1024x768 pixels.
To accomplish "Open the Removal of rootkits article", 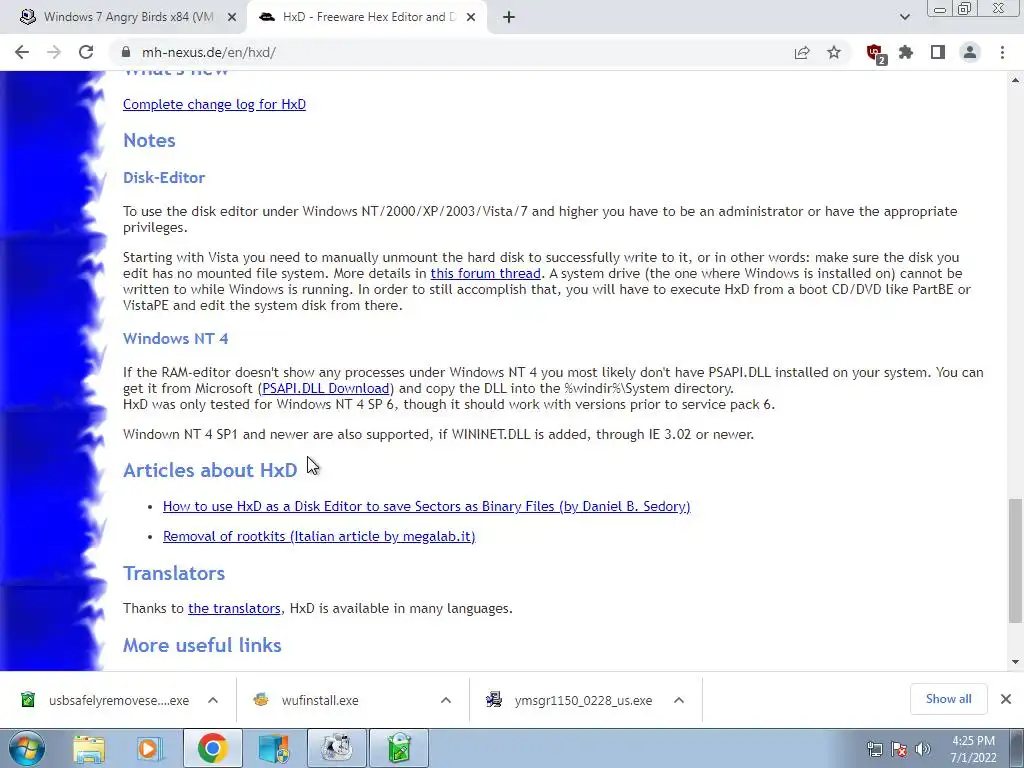I will (x=319, y=536).
